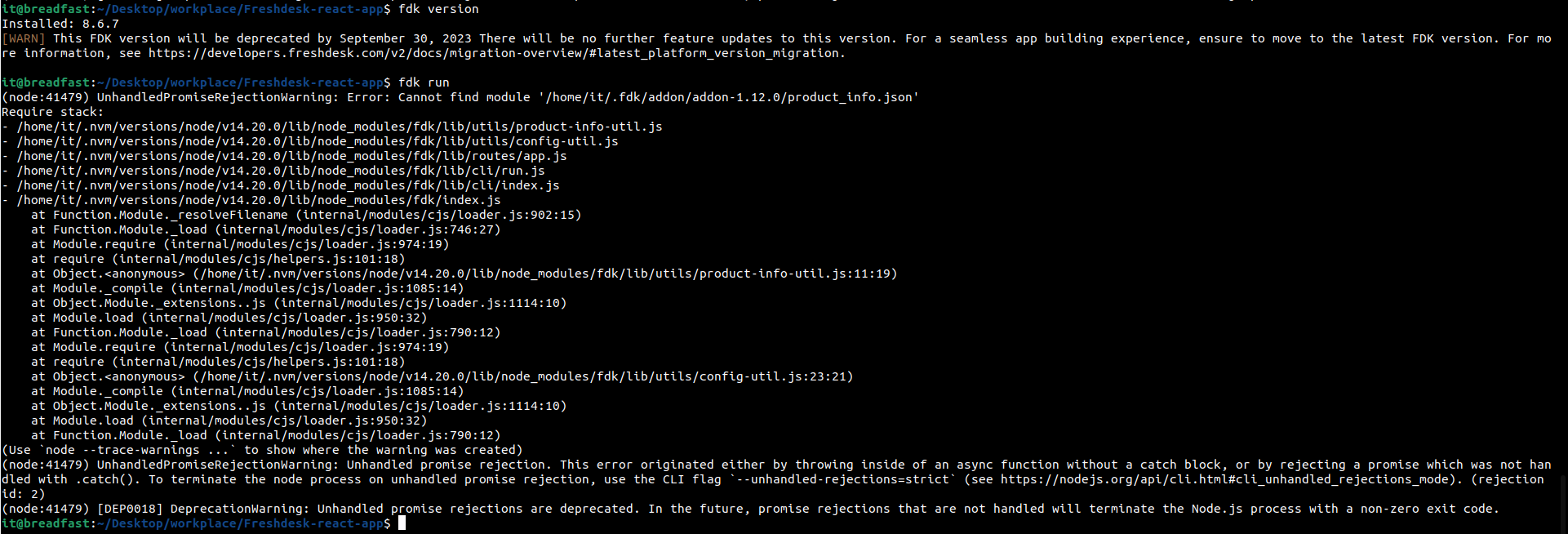
Task: Click the product-info-util.js path in require stack
Action: click(340, 127)
